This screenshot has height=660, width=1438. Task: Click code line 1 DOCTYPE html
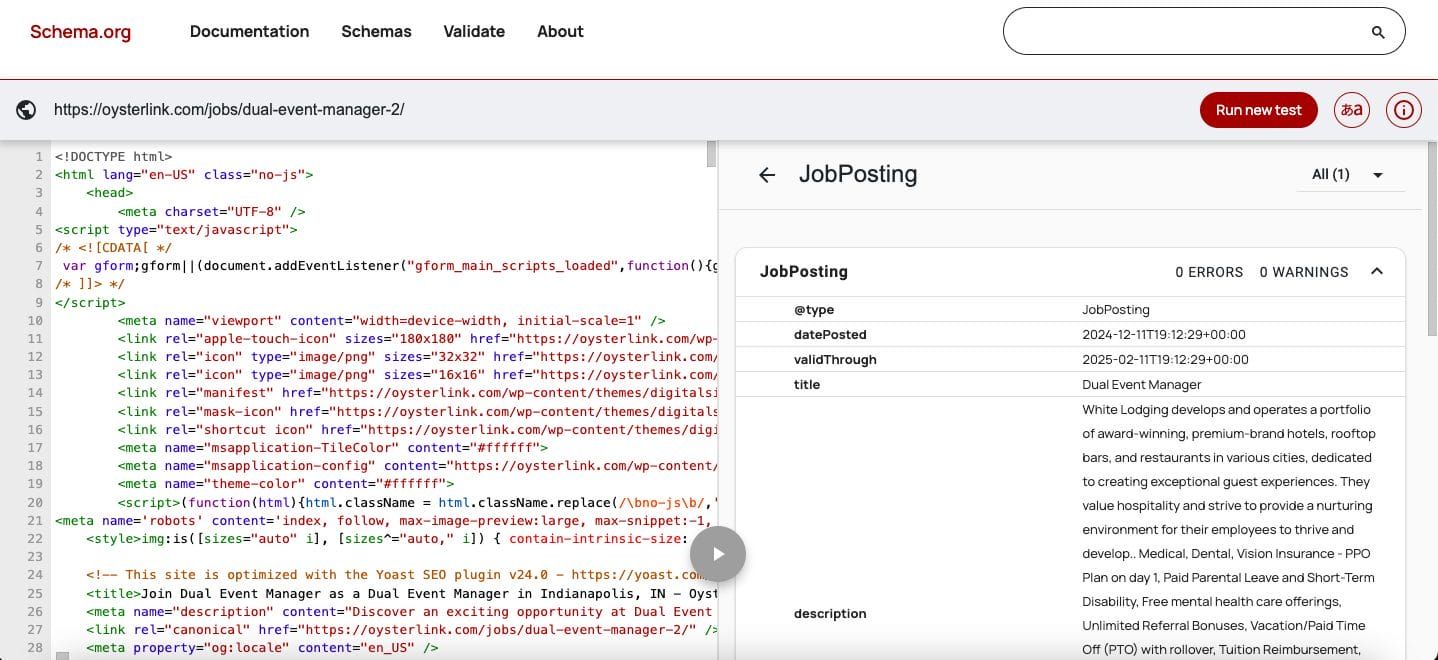pyautogui.click(x=113, y=157)
